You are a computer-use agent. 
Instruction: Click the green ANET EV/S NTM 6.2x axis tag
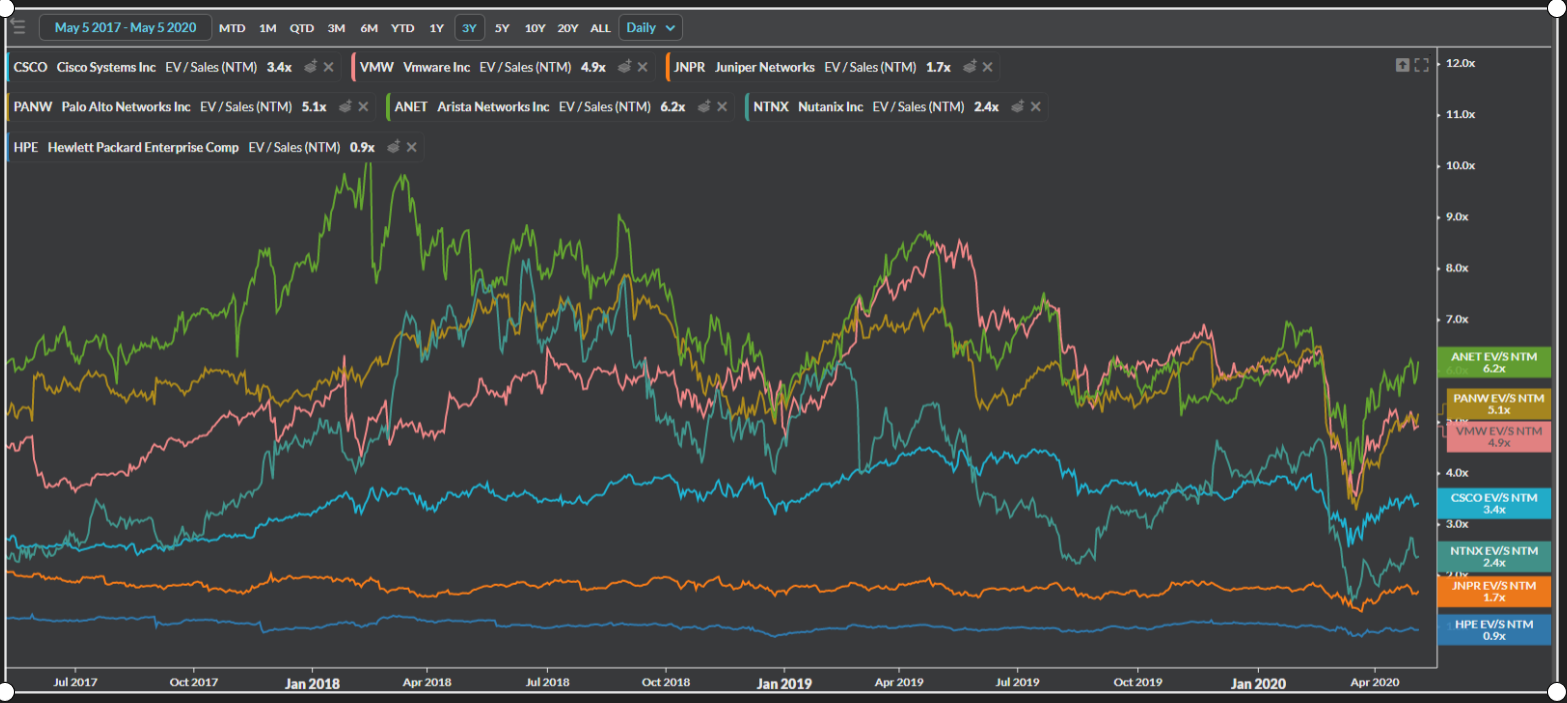pos(1493,362)
